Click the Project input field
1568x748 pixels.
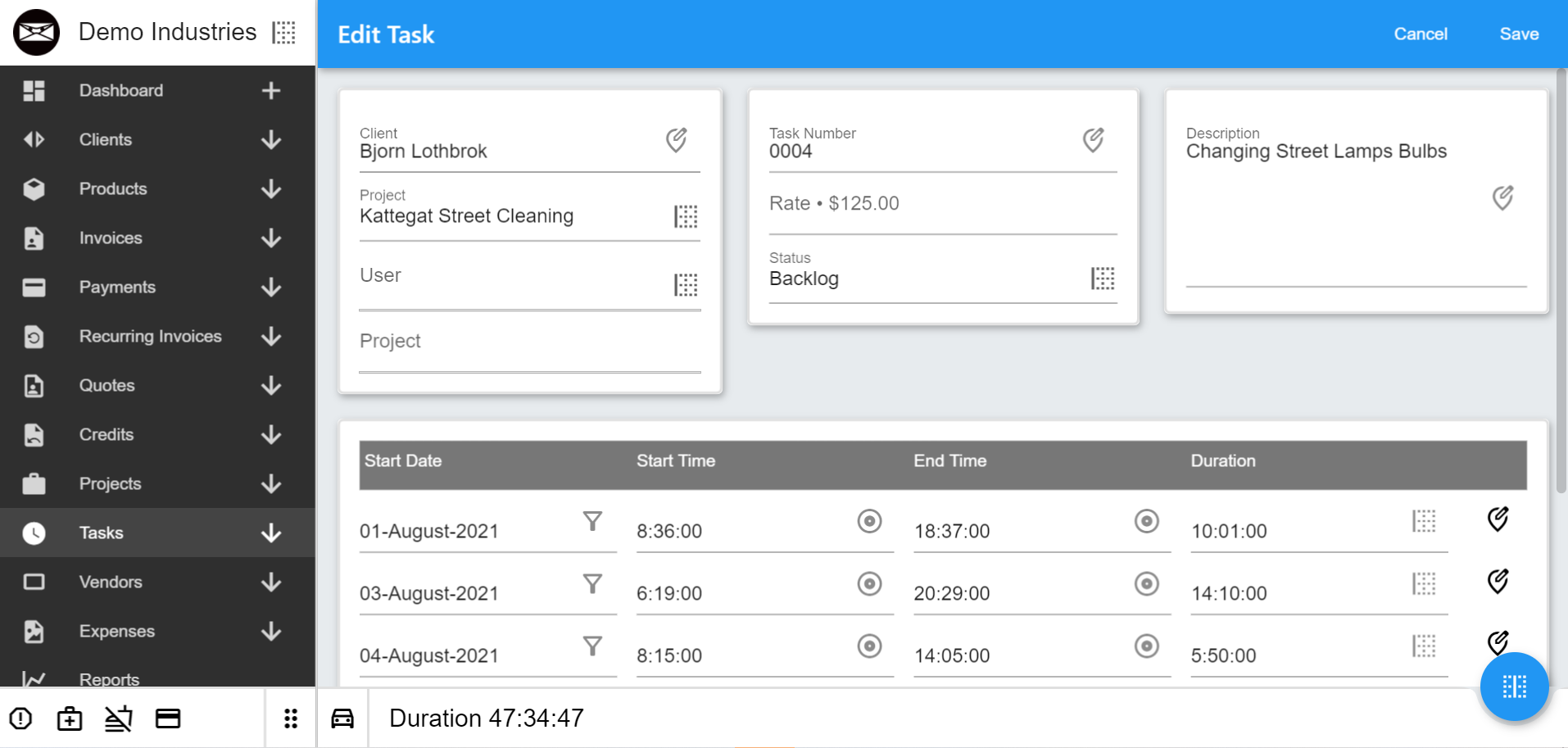click(492, 342)
